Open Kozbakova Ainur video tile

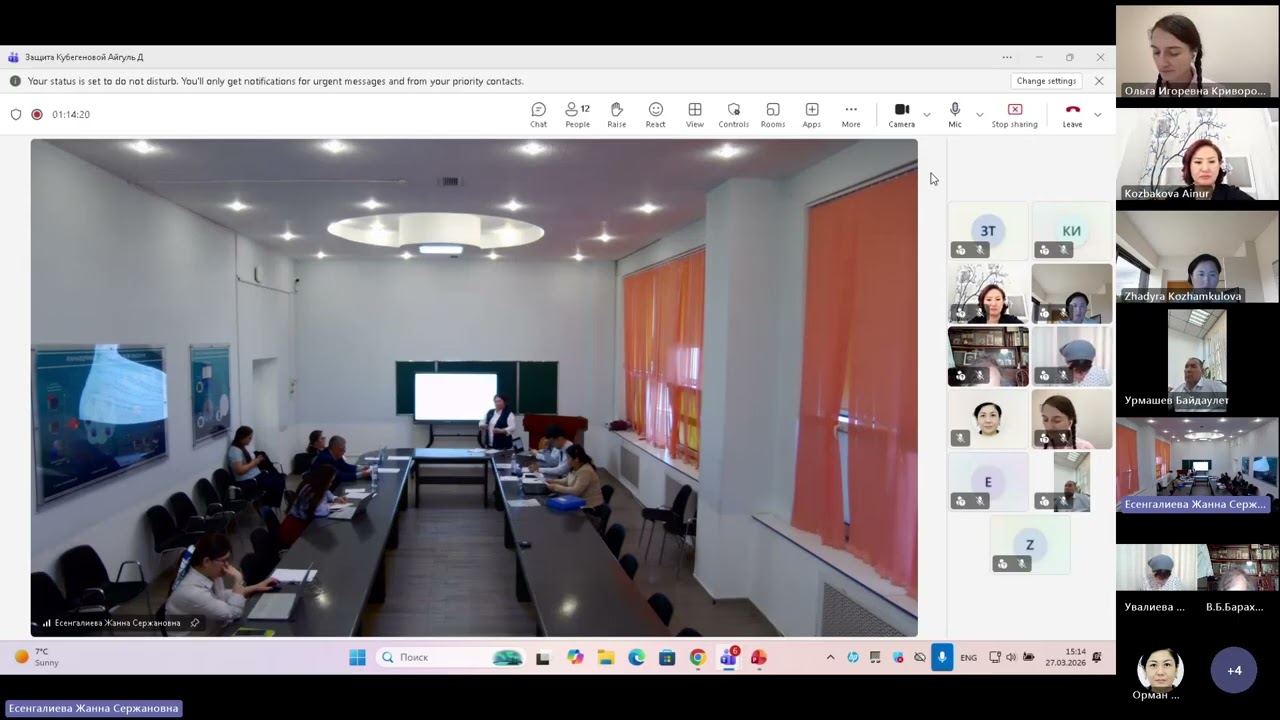[x=1197, y=156]
